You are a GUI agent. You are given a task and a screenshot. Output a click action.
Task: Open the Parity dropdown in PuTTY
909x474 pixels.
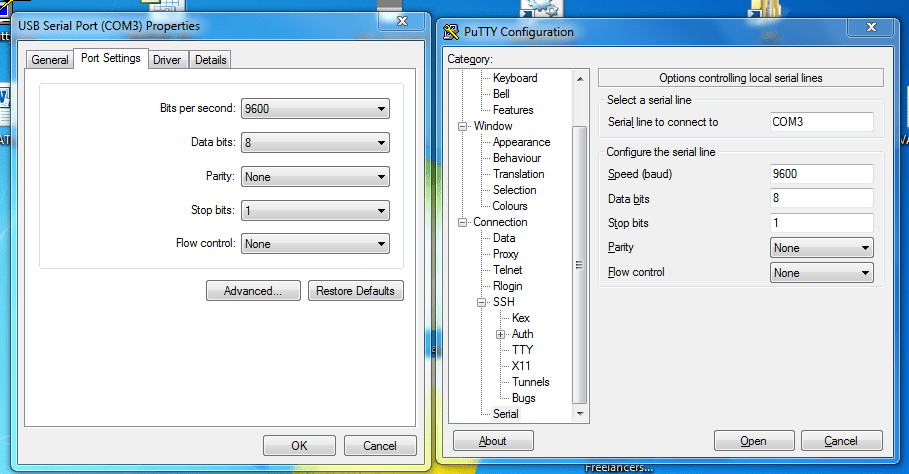[821, 248]
